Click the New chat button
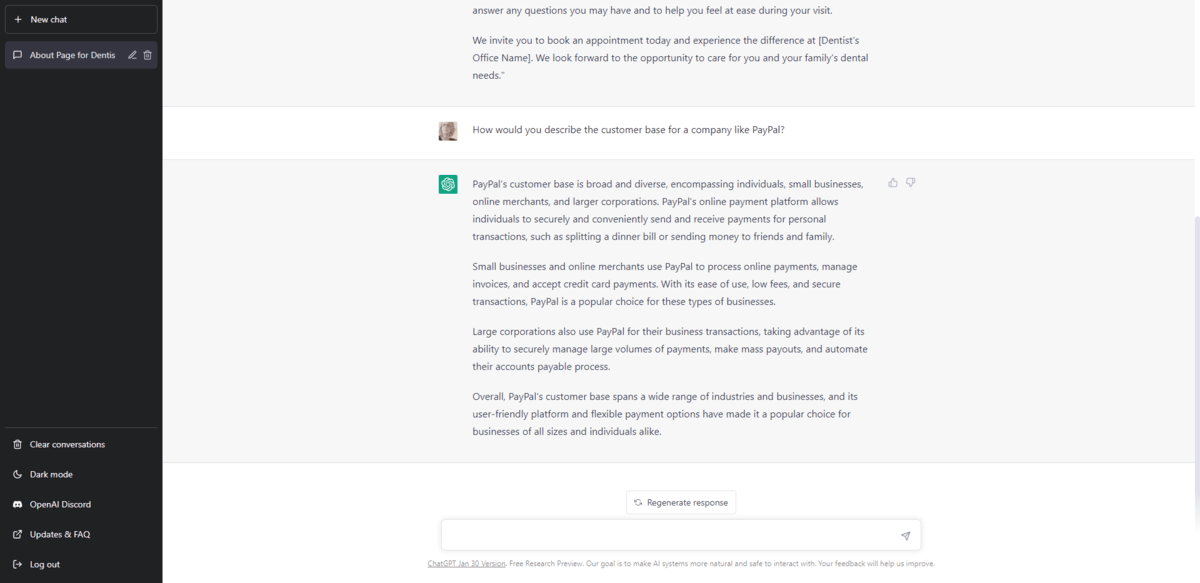This screenshot has width=1200, height=583. 81,19
